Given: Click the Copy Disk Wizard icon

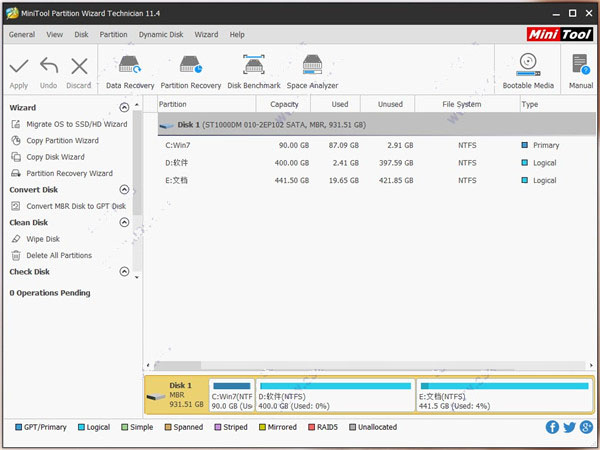Looking at the screenshot, I should 16,157.
